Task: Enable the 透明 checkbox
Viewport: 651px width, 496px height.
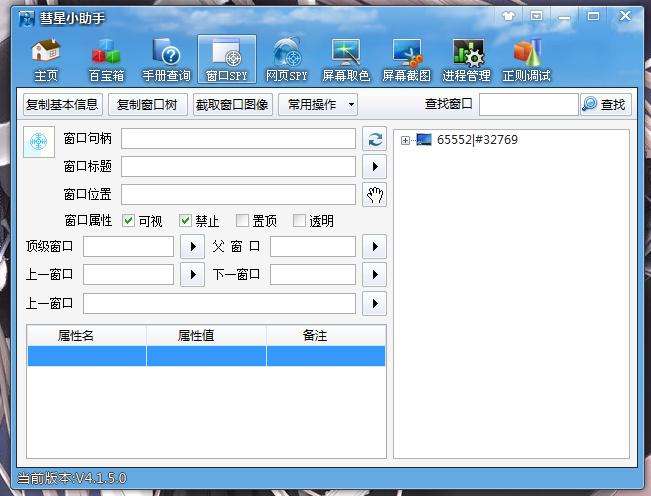Action: point(299,220)
